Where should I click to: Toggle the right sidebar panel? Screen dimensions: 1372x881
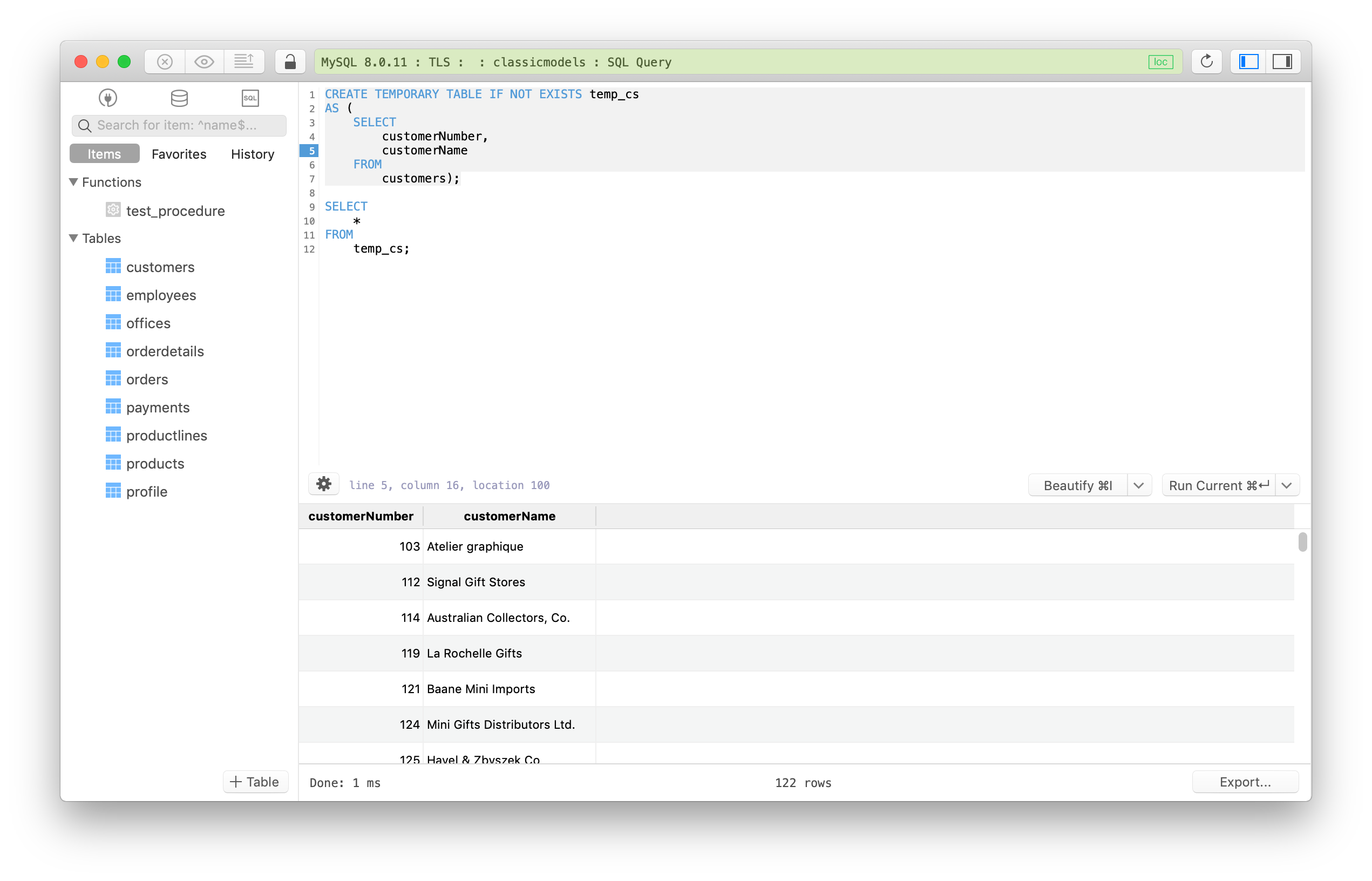[1282, 62]
